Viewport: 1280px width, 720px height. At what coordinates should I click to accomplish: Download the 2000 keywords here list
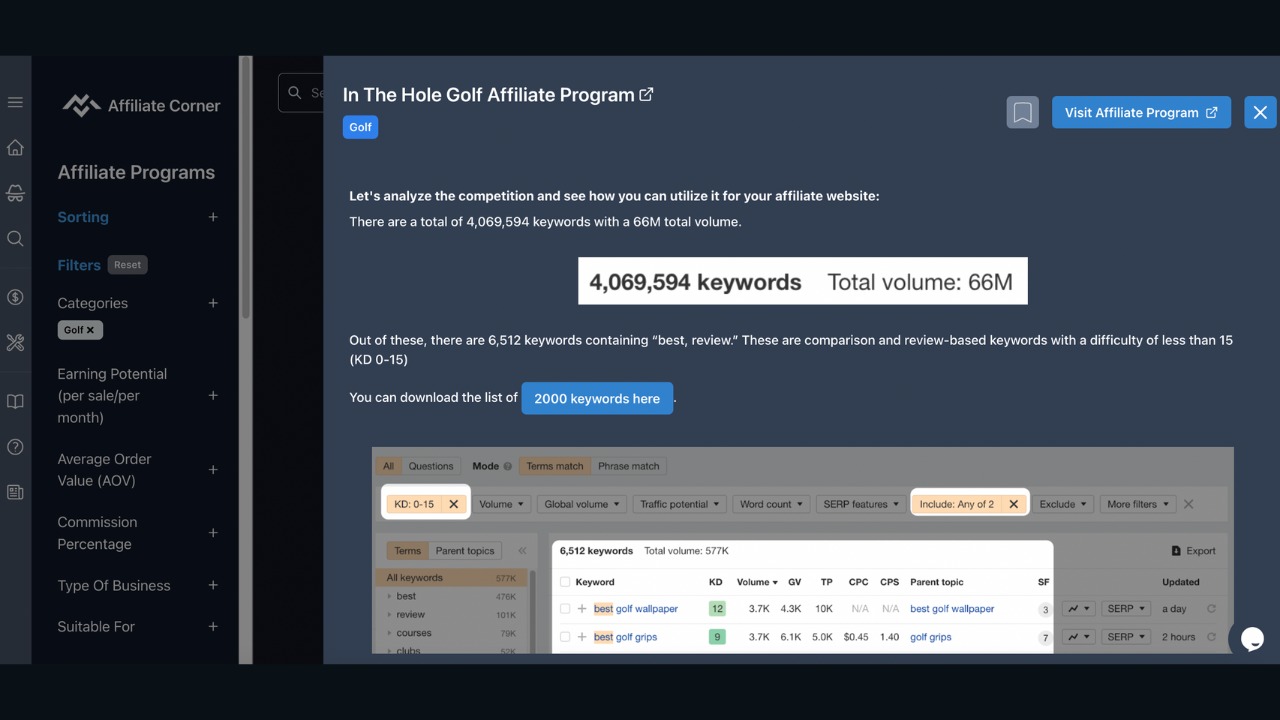tap(597, 398)
